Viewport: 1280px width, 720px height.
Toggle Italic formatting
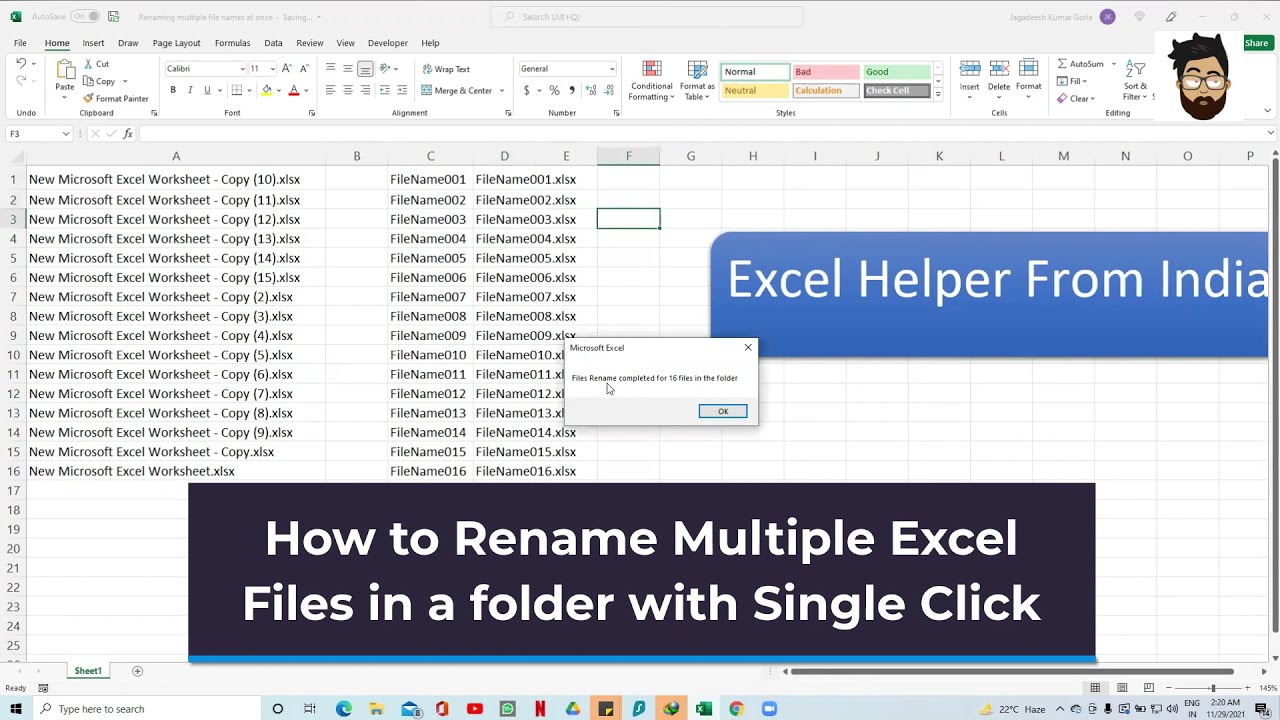pyautogui.click(x=190, y=90)
